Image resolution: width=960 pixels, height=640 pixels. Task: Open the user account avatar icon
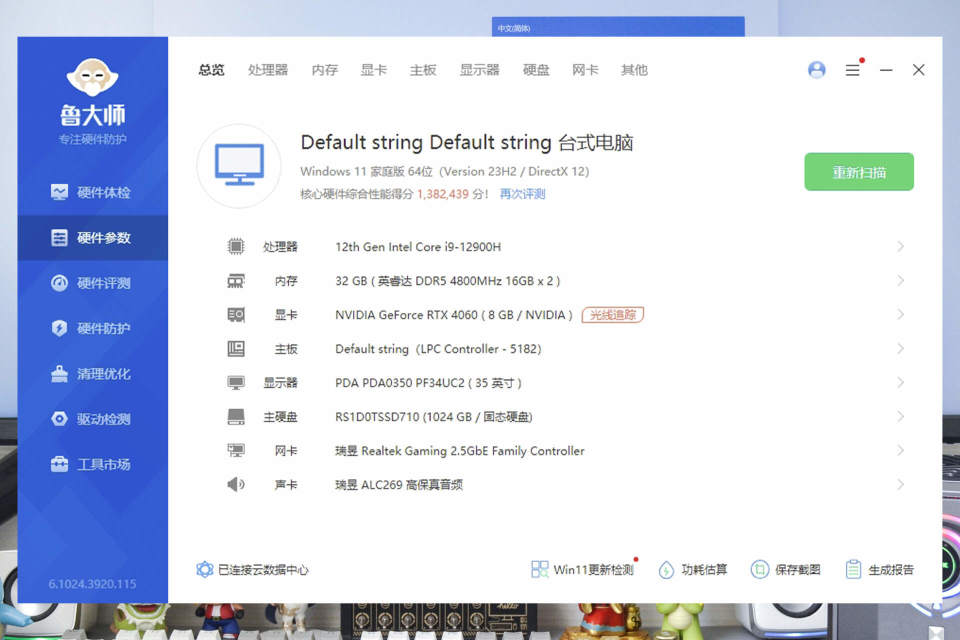click(x=817, y=70)
